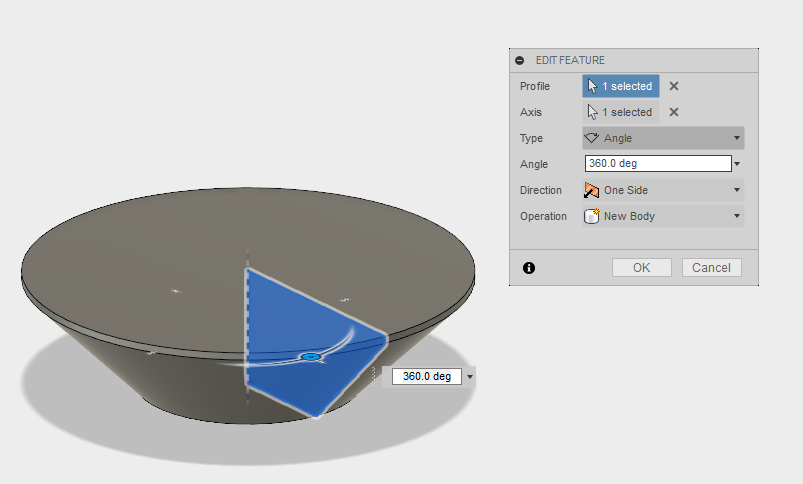The image size is (803, 484).
Task: Collapse the EDIT FEATURE dialog
Action: (519, 60)
